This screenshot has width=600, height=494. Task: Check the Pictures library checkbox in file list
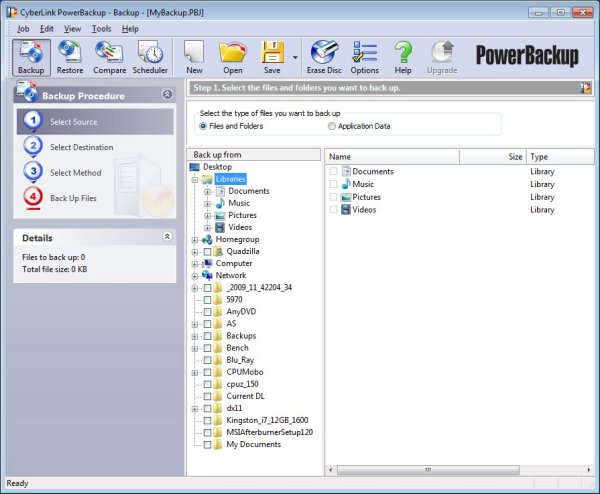click(x=333, y=197)
